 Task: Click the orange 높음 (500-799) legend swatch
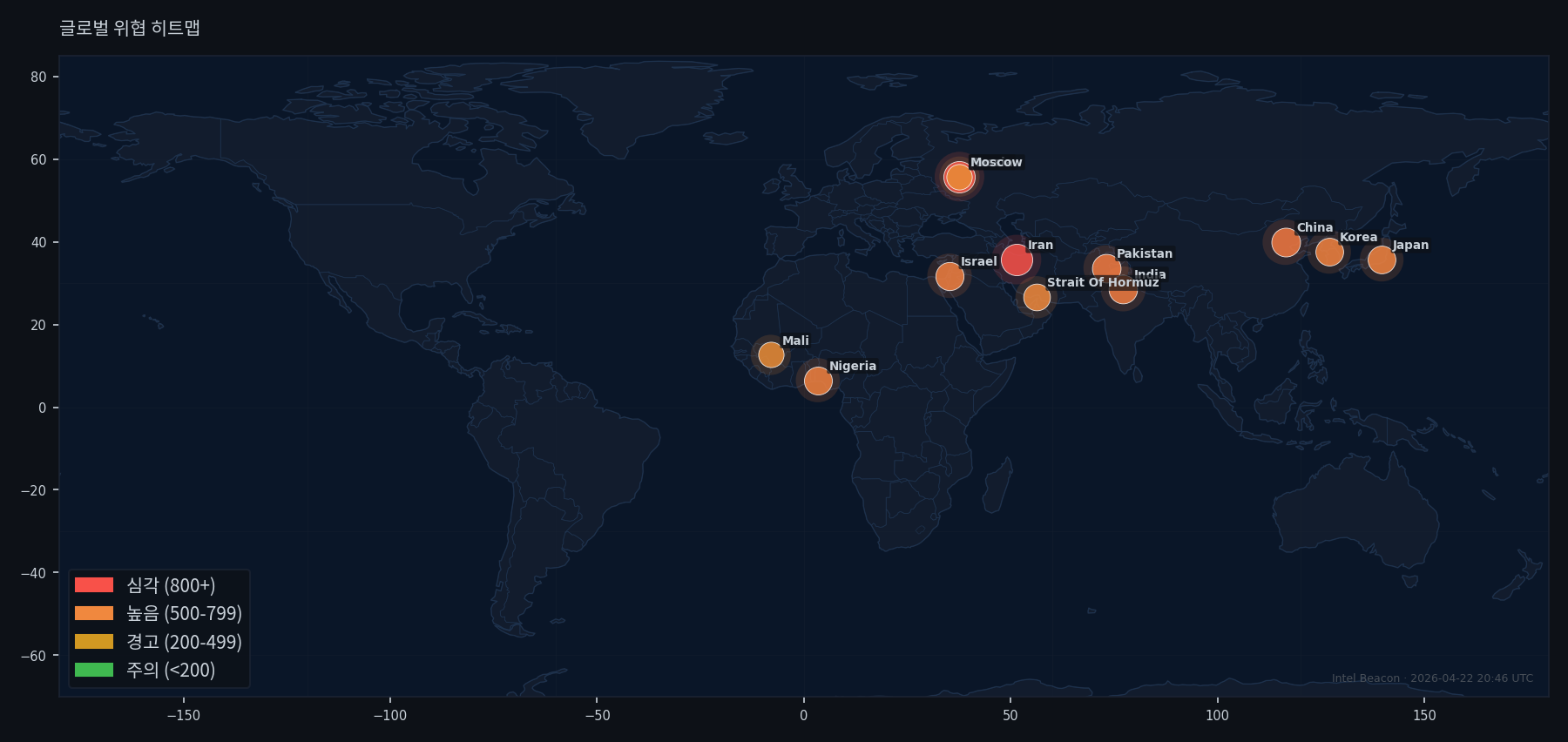point(94,613)
